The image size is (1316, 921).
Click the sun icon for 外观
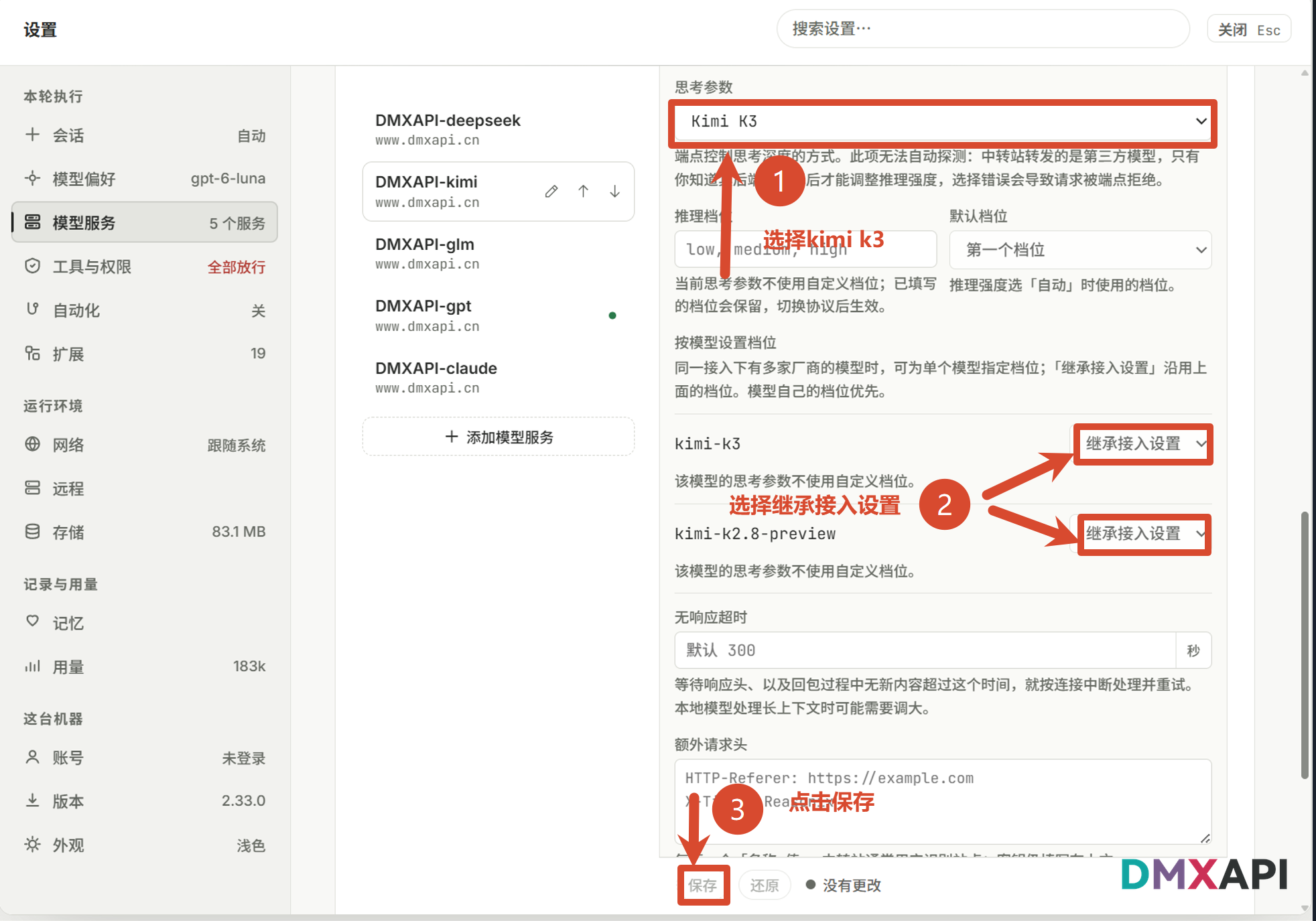tap(32, 844)
